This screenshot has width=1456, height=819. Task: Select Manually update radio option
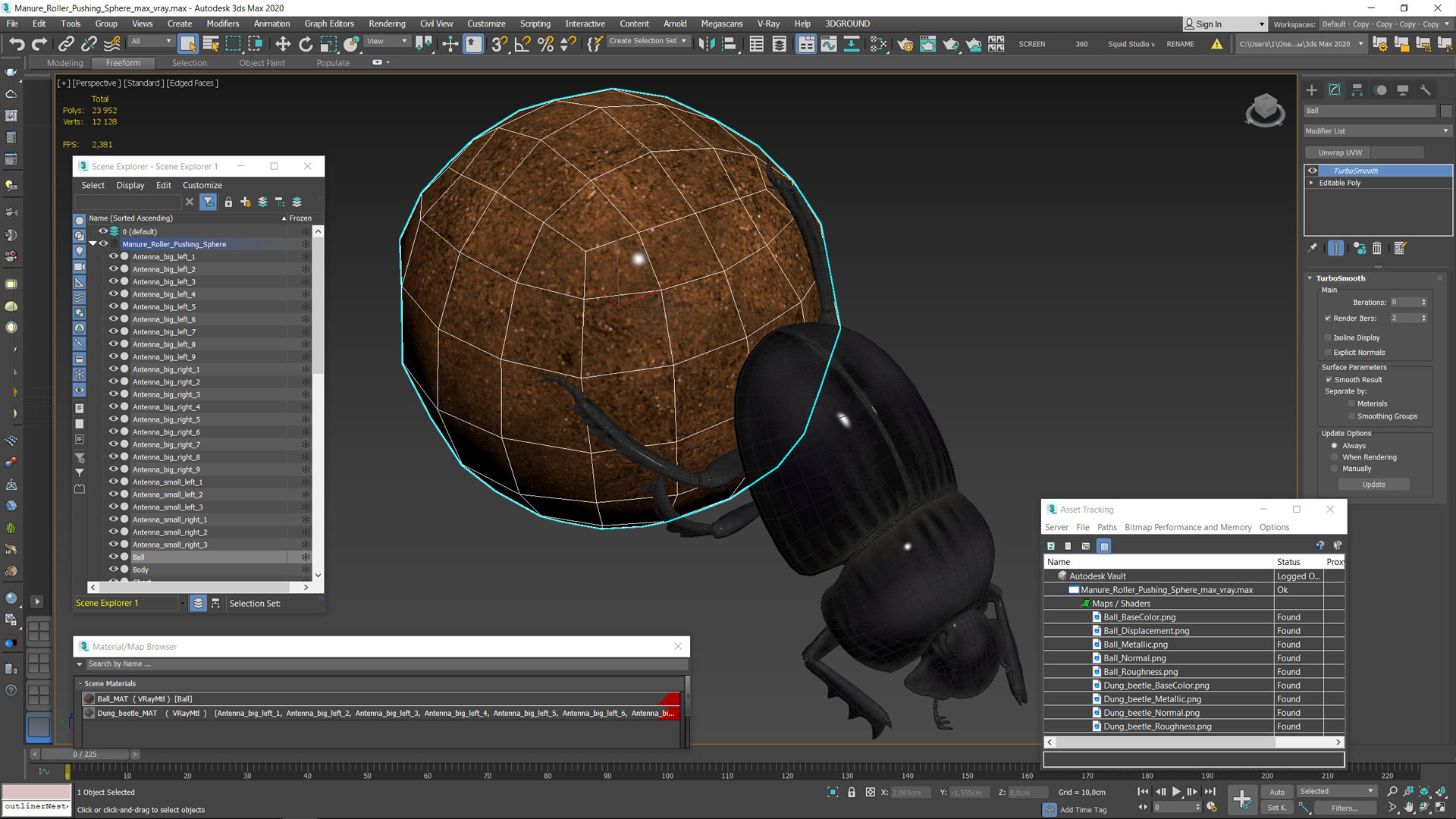(x=1335, y=469)
